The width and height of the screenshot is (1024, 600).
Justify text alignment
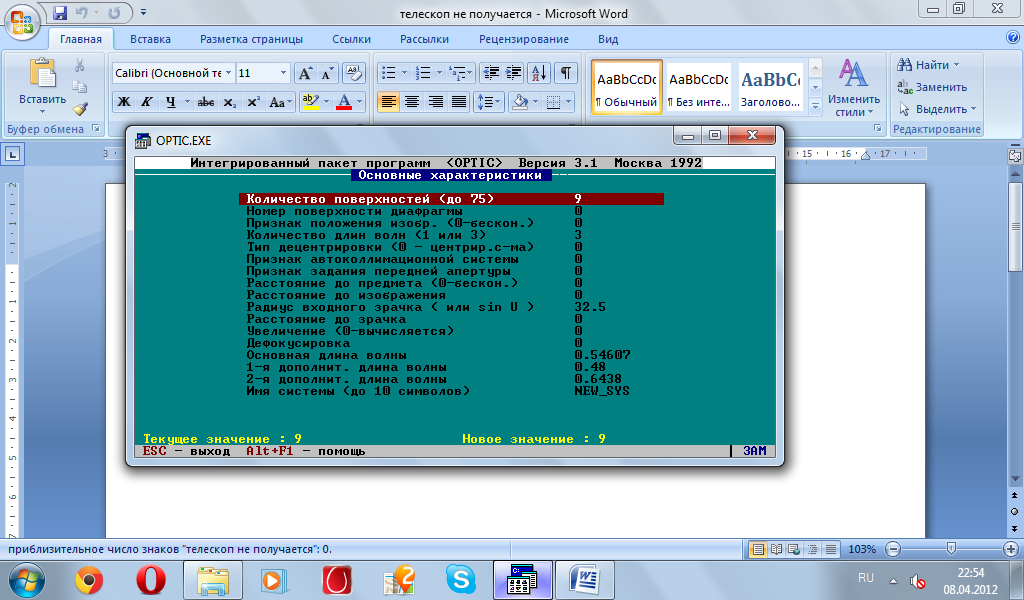pos(459,102)
